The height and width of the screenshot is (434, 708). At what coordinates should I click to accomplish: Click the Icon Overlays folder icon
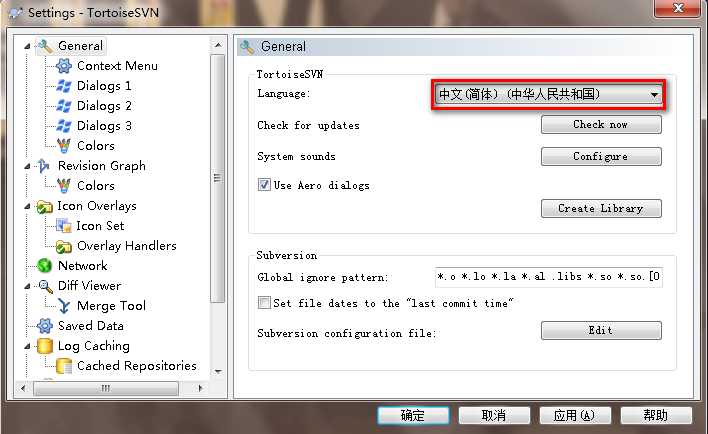coord(44,206)
